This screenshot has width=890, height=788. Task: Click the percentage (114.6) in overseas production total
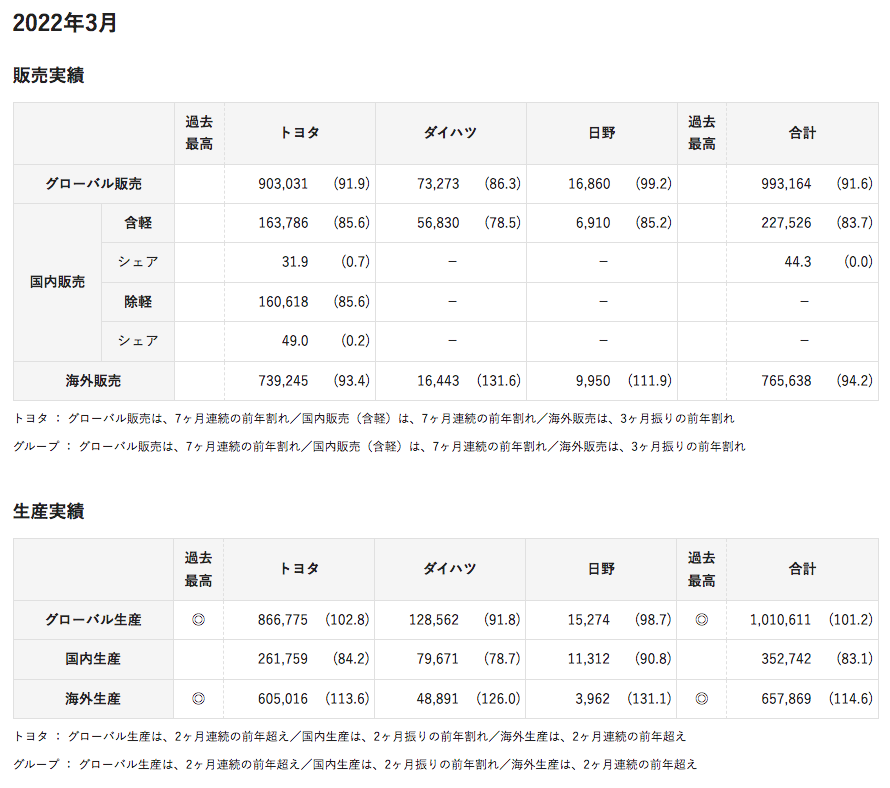pos(850,699)
